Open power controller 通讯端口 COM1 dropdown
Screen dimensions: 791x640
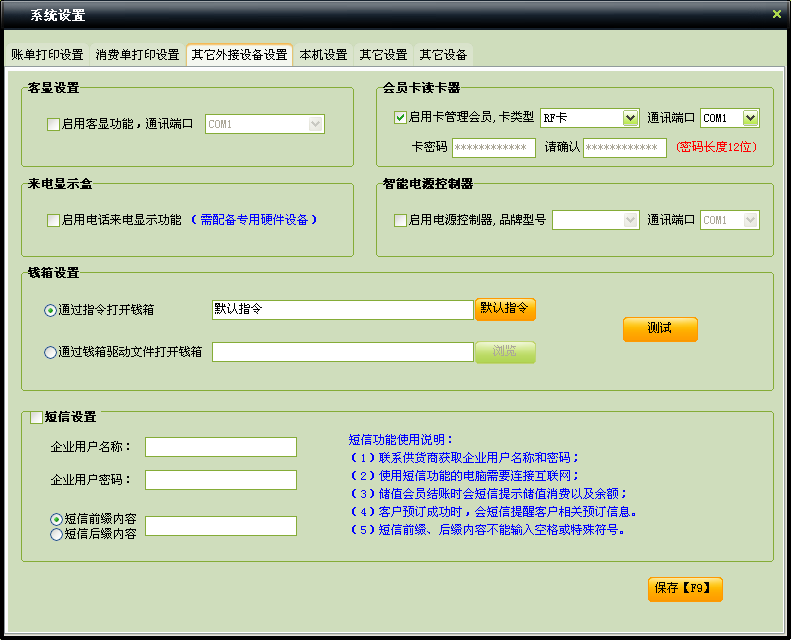[729, 220]
